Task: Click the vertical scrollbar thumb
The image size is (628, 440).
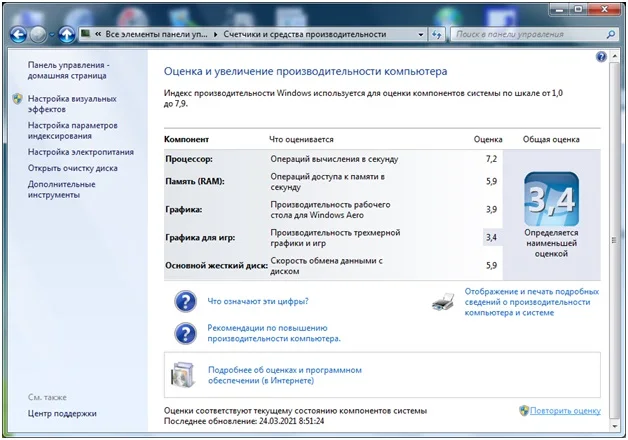Action: point(614,240)
